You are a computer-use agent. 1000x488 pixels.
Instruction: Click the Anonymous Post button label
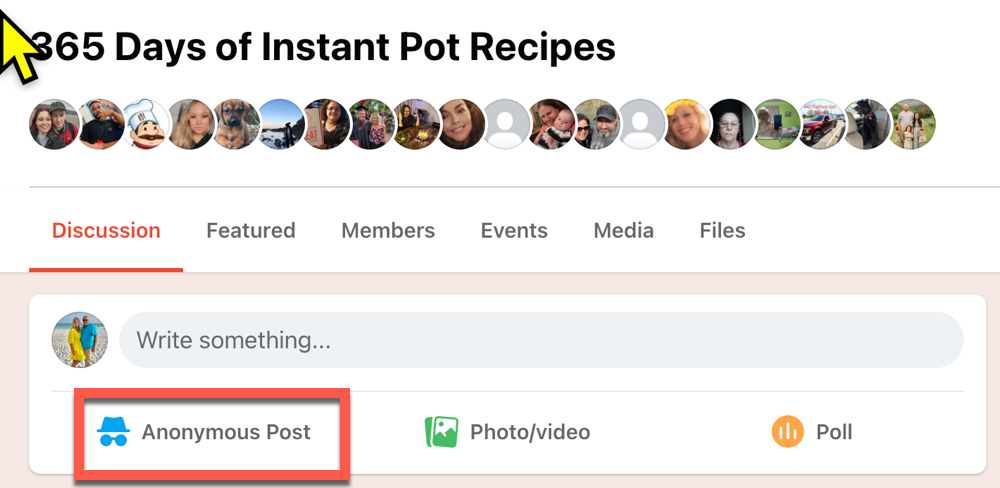tap(226, 432)
